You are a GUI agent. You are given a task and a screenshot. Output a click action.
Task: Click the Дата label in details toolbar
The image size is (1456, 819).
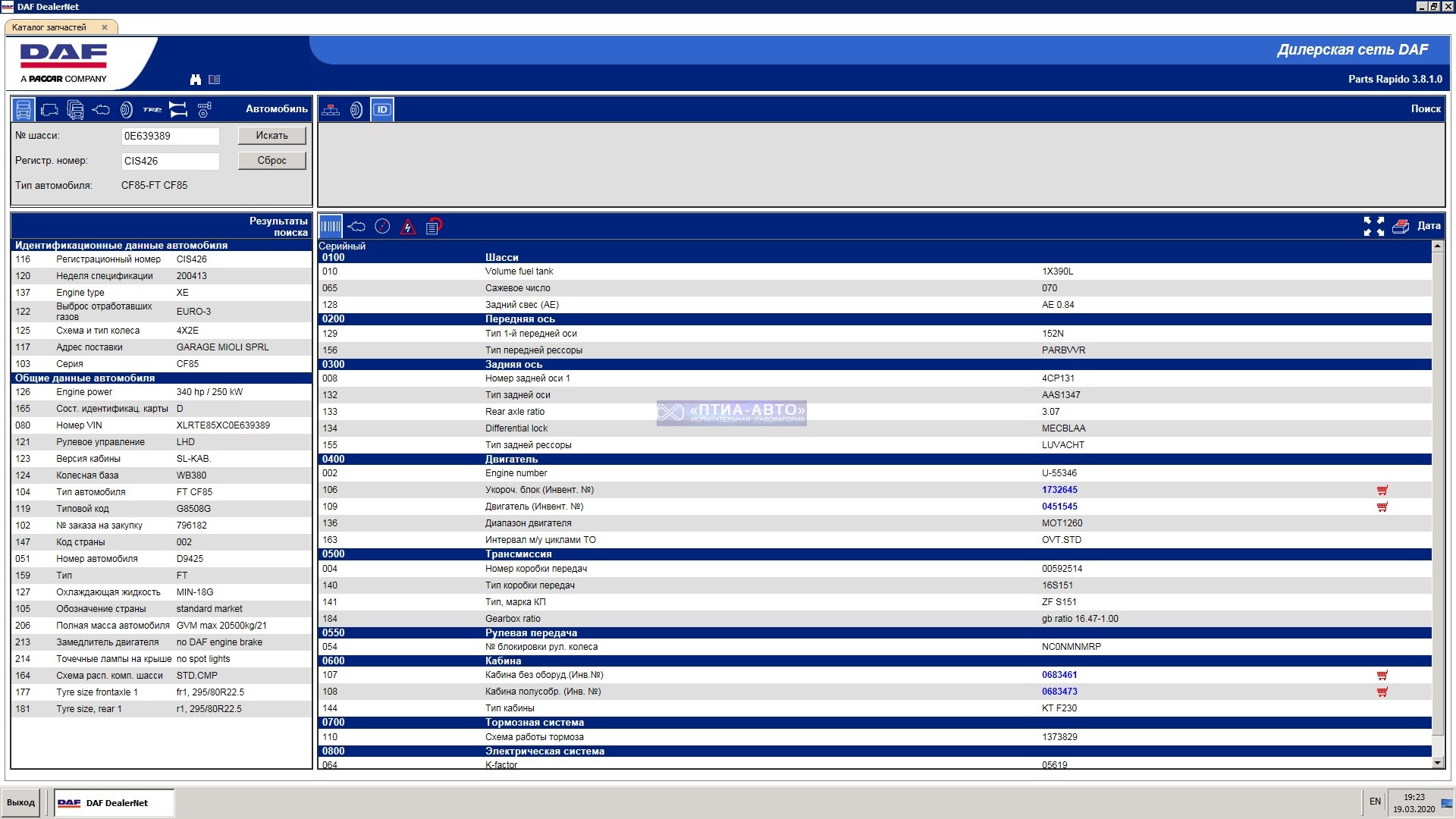pos(1429,226)
